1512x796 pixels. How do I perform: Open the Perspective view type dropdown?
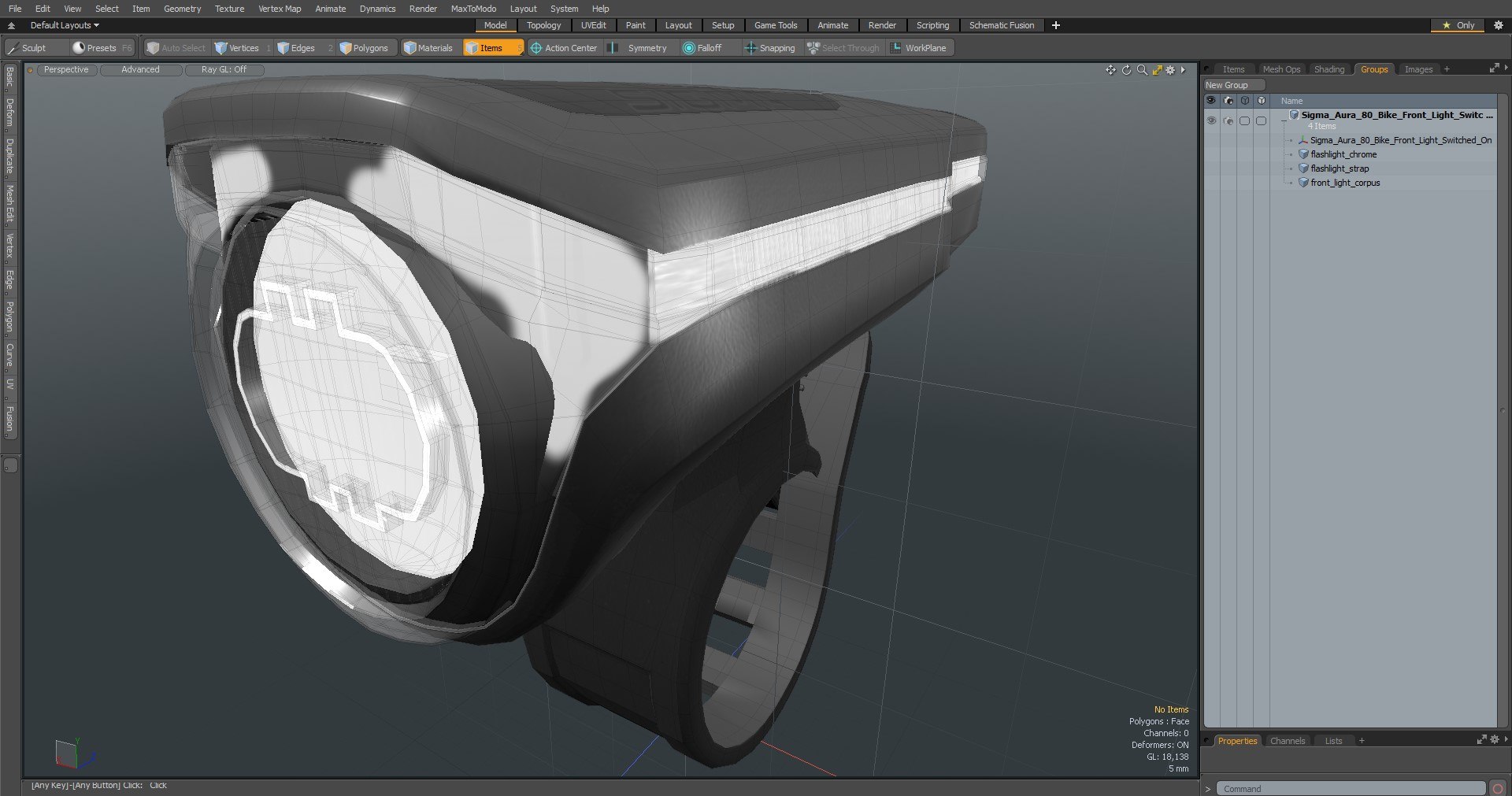tap(66, 70)
